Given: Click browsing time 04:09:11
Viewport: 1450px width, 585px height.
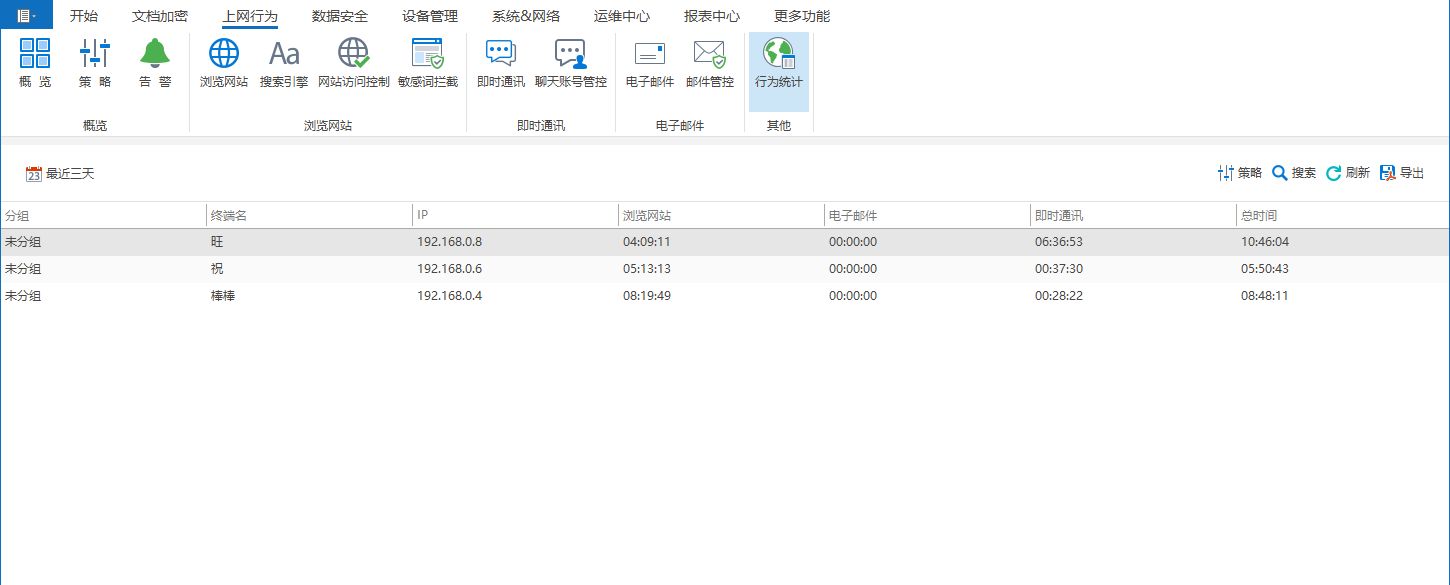Looking at the screenshot, I should click(647, 242).
